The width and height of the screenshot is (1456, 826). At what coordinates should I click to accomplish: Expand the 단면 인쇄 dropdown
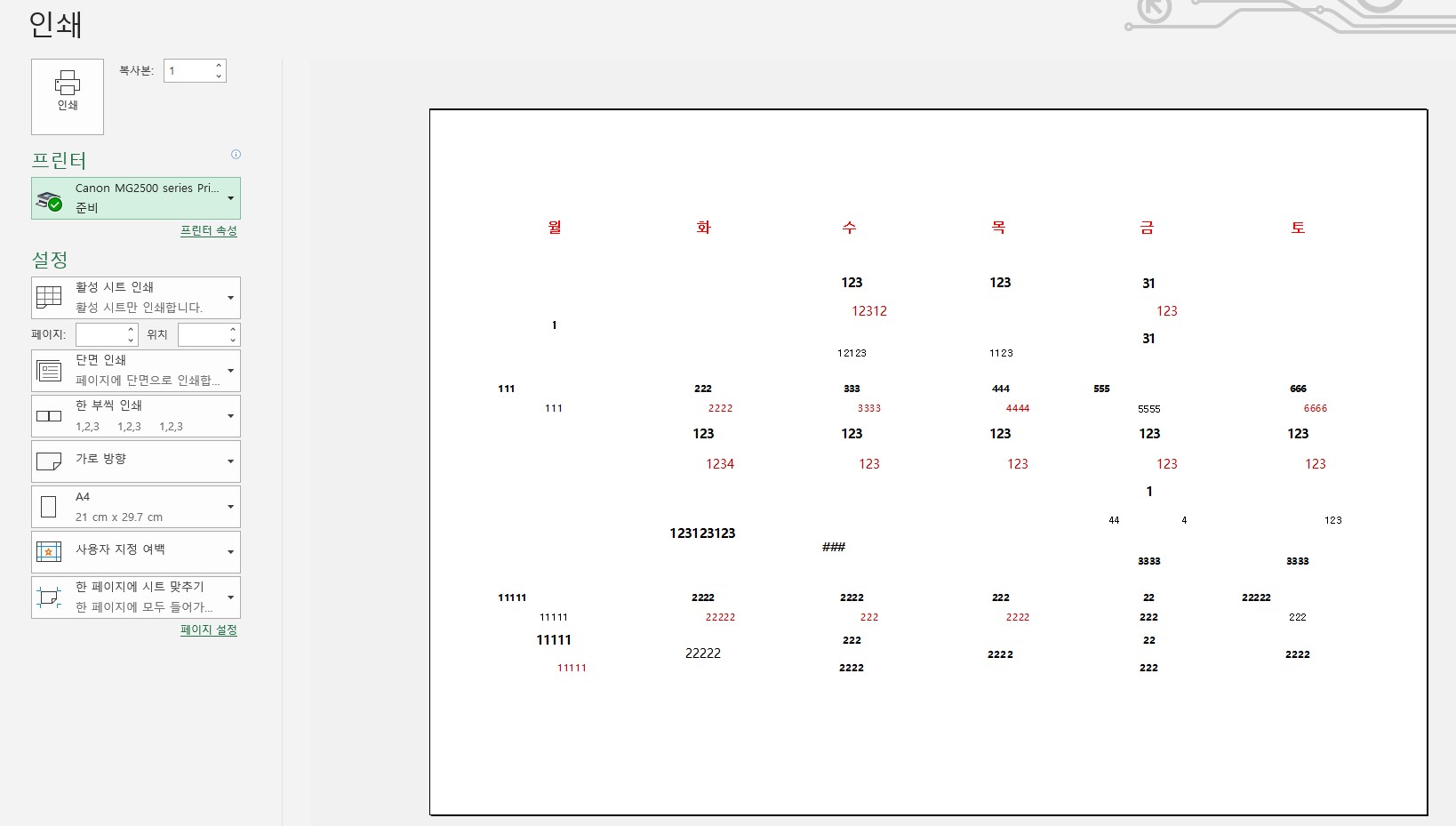click(x=136, y=371)
